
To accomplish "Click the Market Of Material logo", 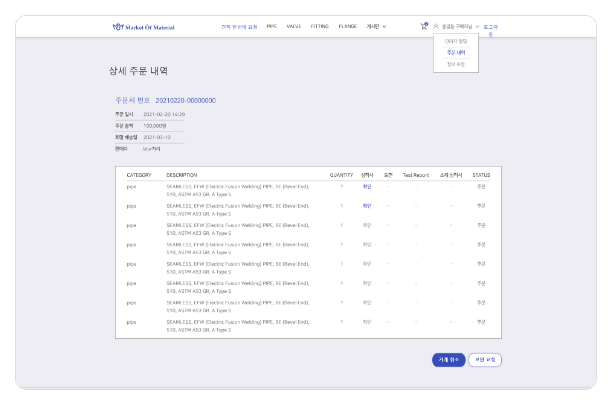I will [x=144, y=27].
